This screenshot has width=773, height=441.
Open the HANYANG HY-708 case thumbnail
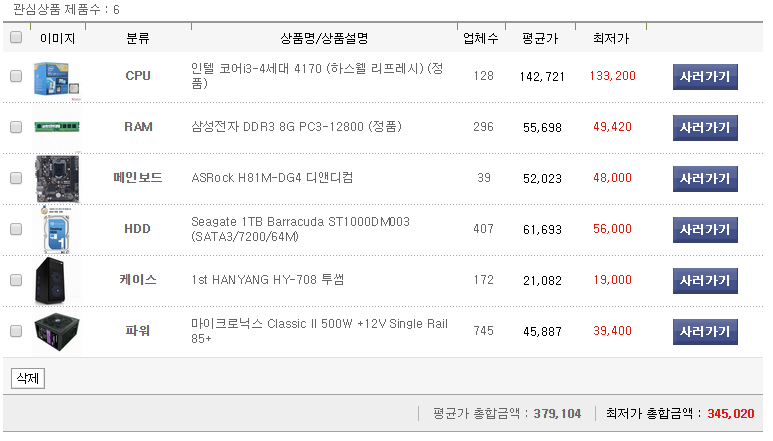pos(57,280)
